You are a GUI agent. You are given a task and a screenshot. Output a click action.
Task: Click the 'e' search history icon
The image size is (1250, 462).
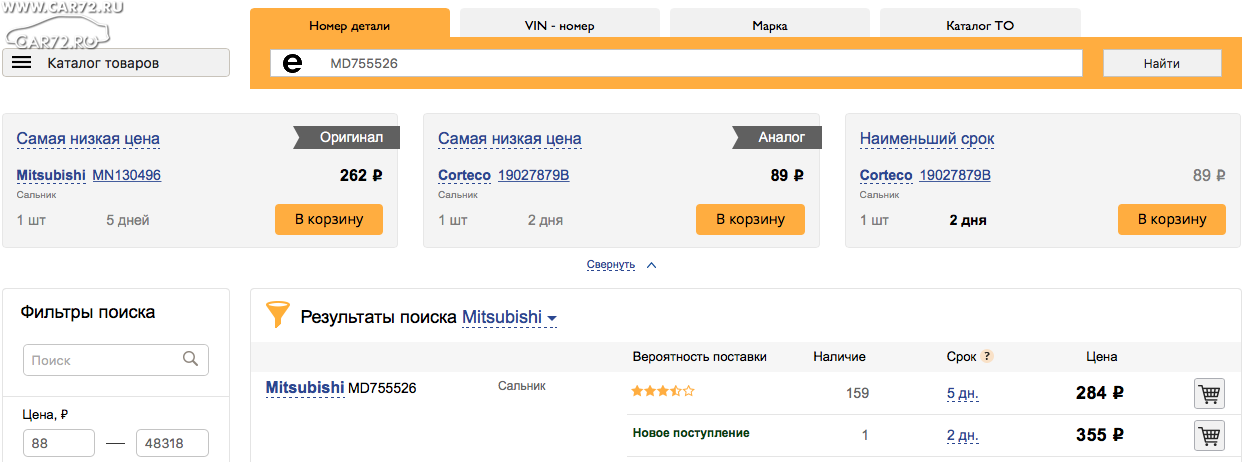coord(293,64)
